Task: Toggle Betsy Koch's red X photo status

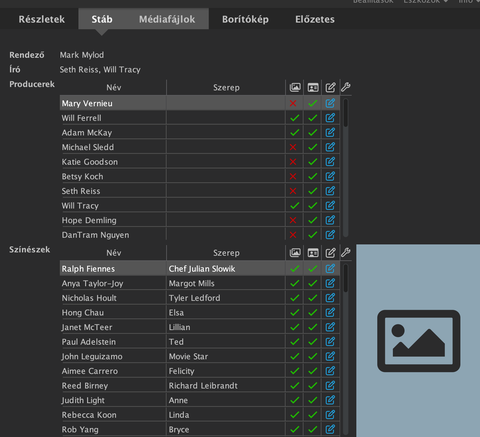Action: [293, 176]
